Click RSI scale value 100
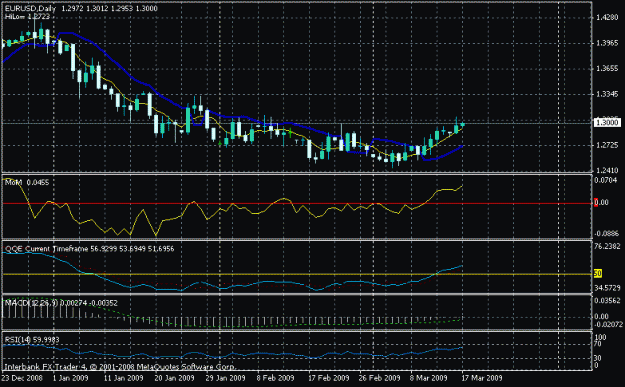Image resolution: width=625 pixels, height=387 pixels. point(600,337)
